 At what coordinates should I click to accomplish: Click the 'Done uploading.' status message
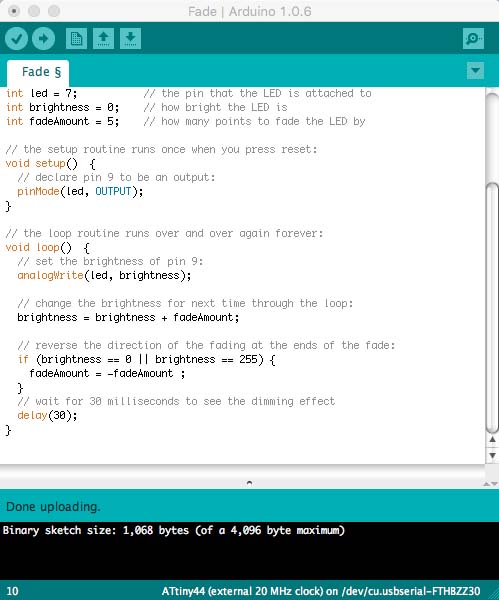[53, 507]
